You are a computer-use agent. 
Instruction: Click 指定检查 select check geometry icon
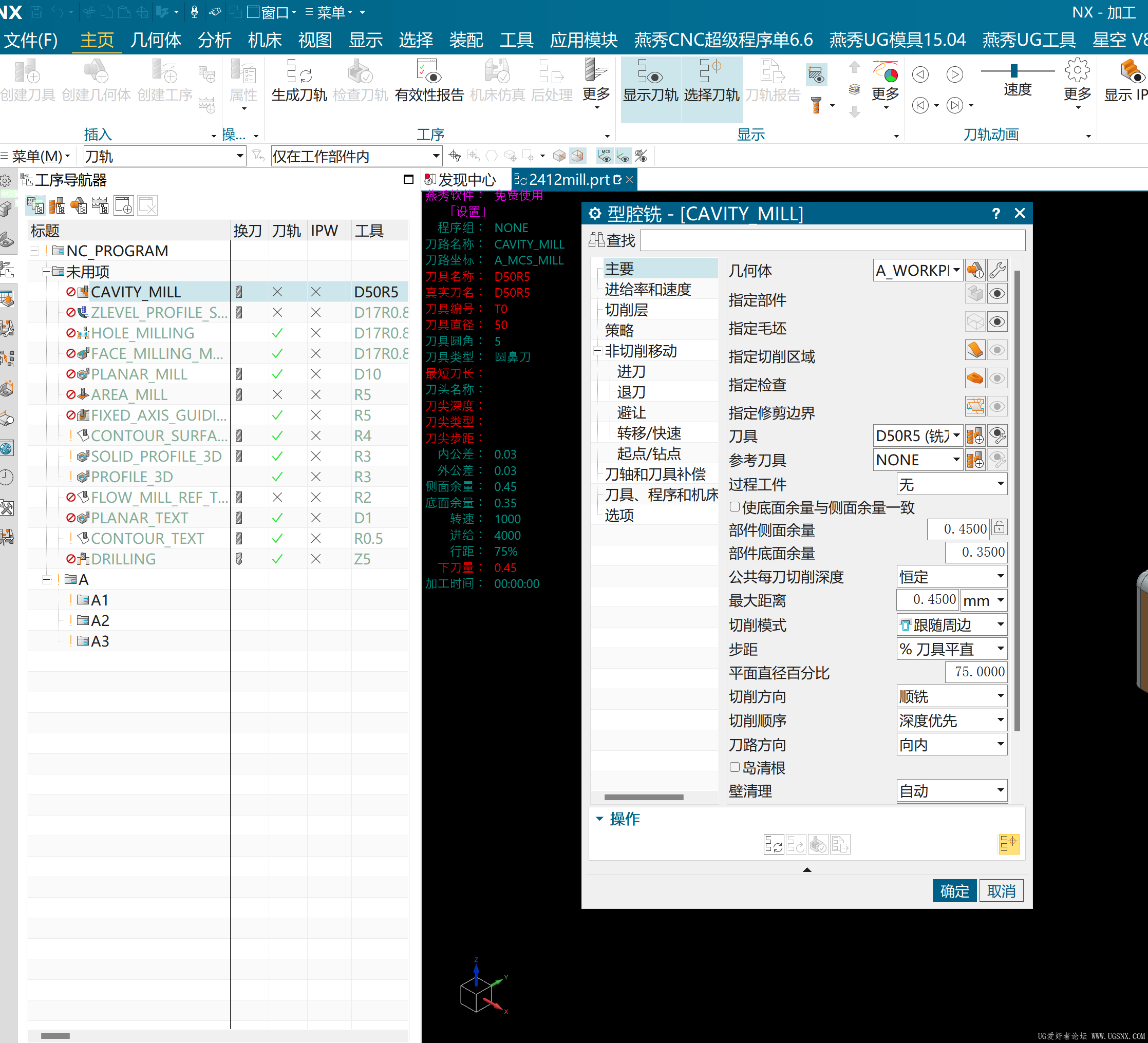(975, 378)
